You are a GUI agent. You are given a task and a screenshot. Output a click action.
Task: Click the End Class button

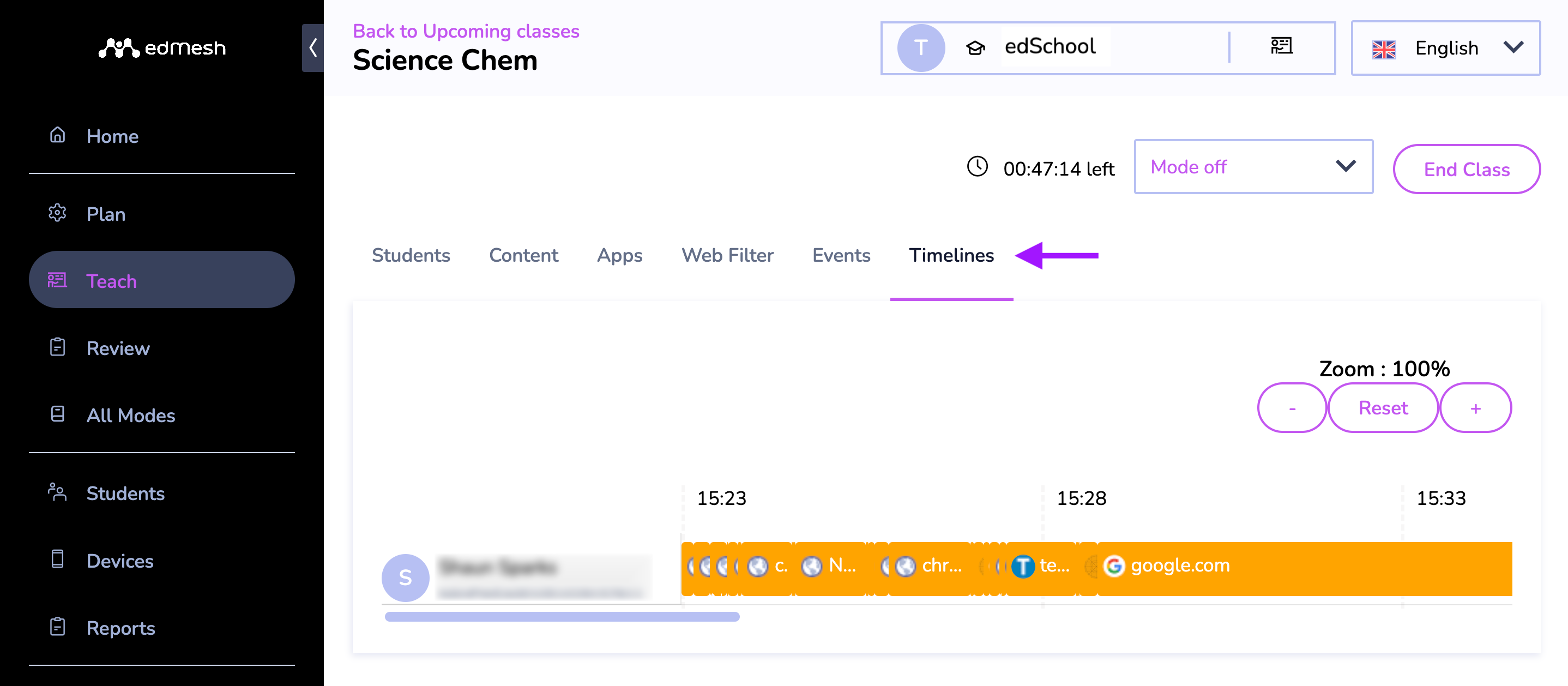1467,169
